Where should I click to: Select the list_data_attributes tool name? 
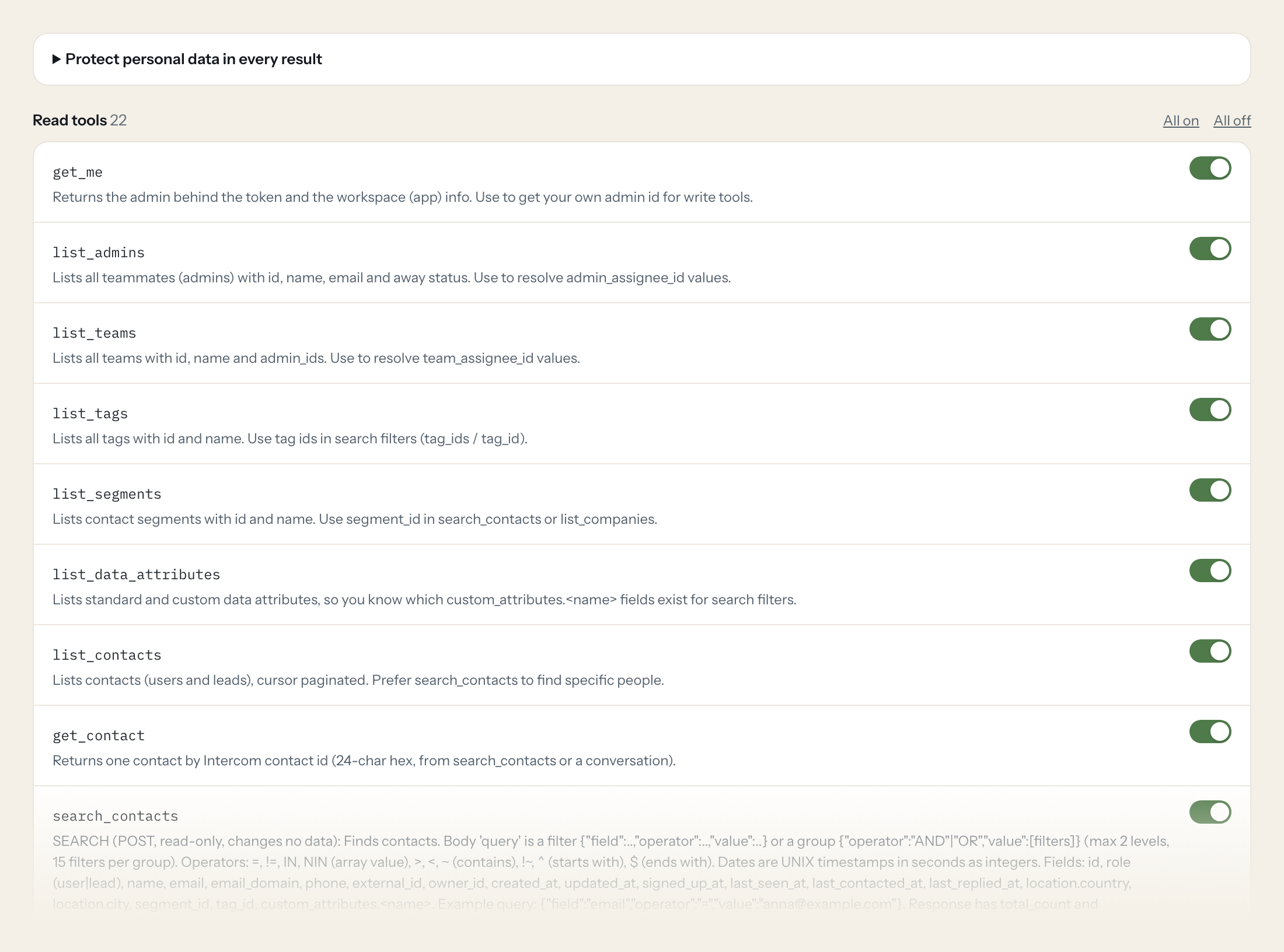tap(137, 575)
